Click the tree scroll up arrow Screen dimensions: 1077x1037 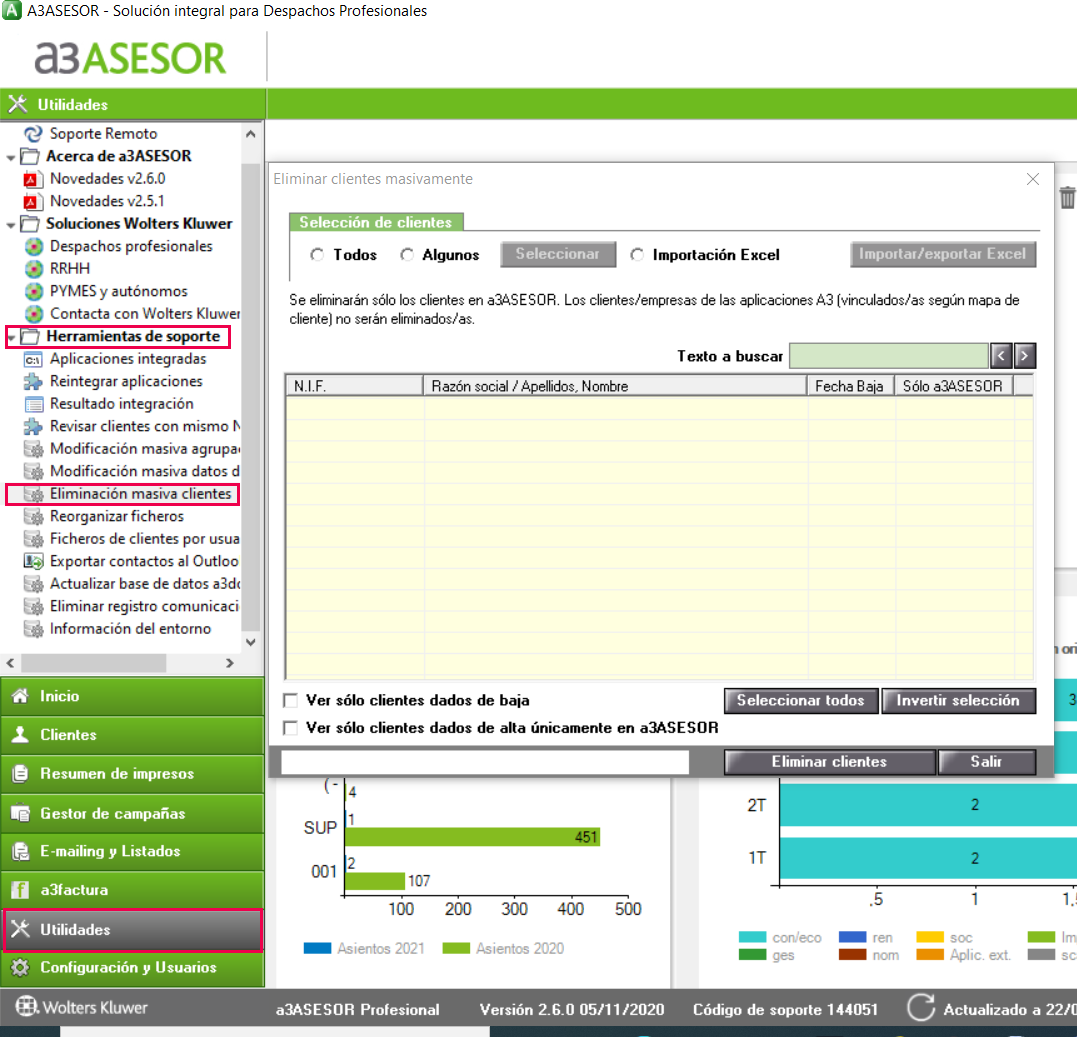pos(251,134)
